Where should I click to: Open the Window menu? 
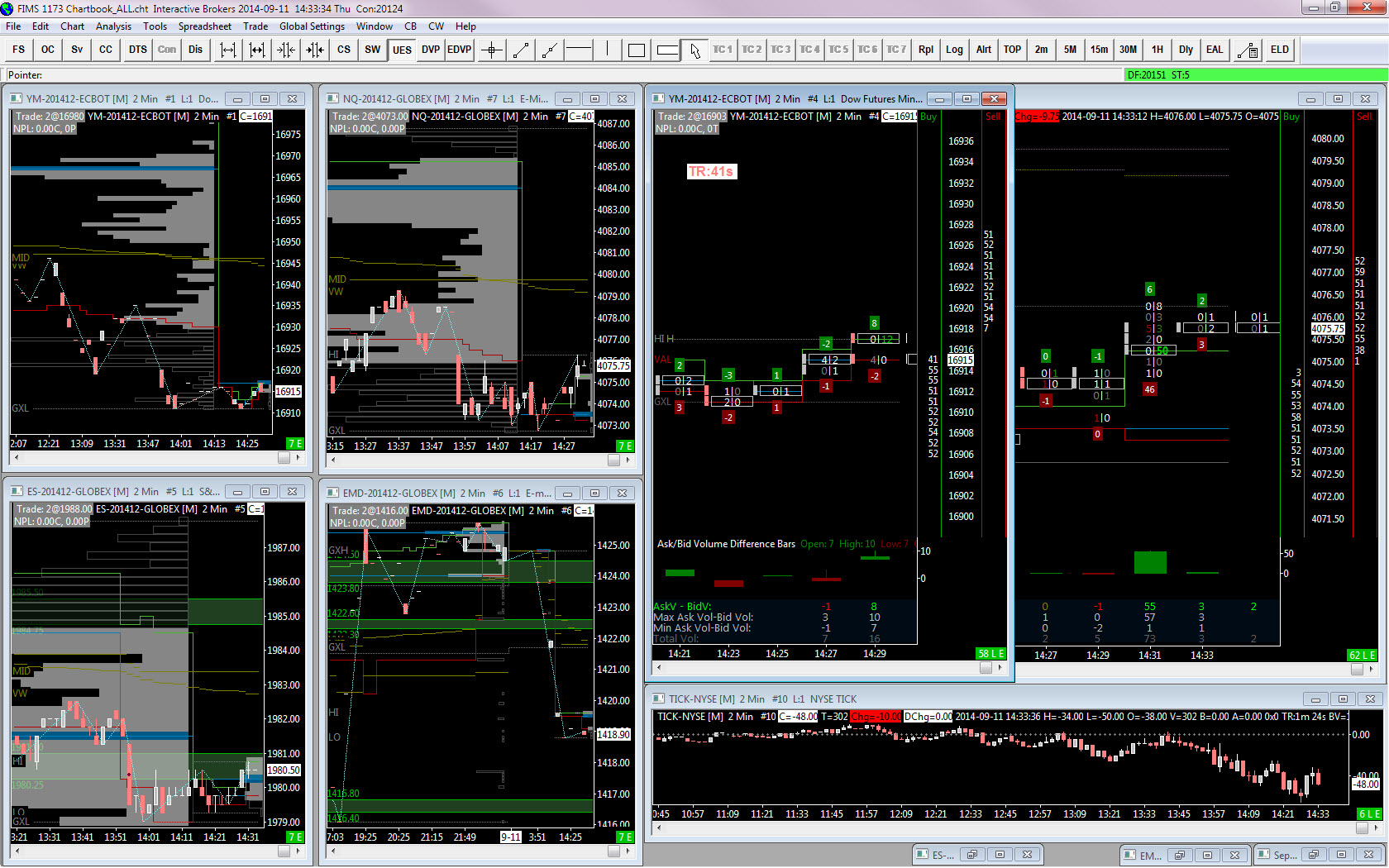375,26
